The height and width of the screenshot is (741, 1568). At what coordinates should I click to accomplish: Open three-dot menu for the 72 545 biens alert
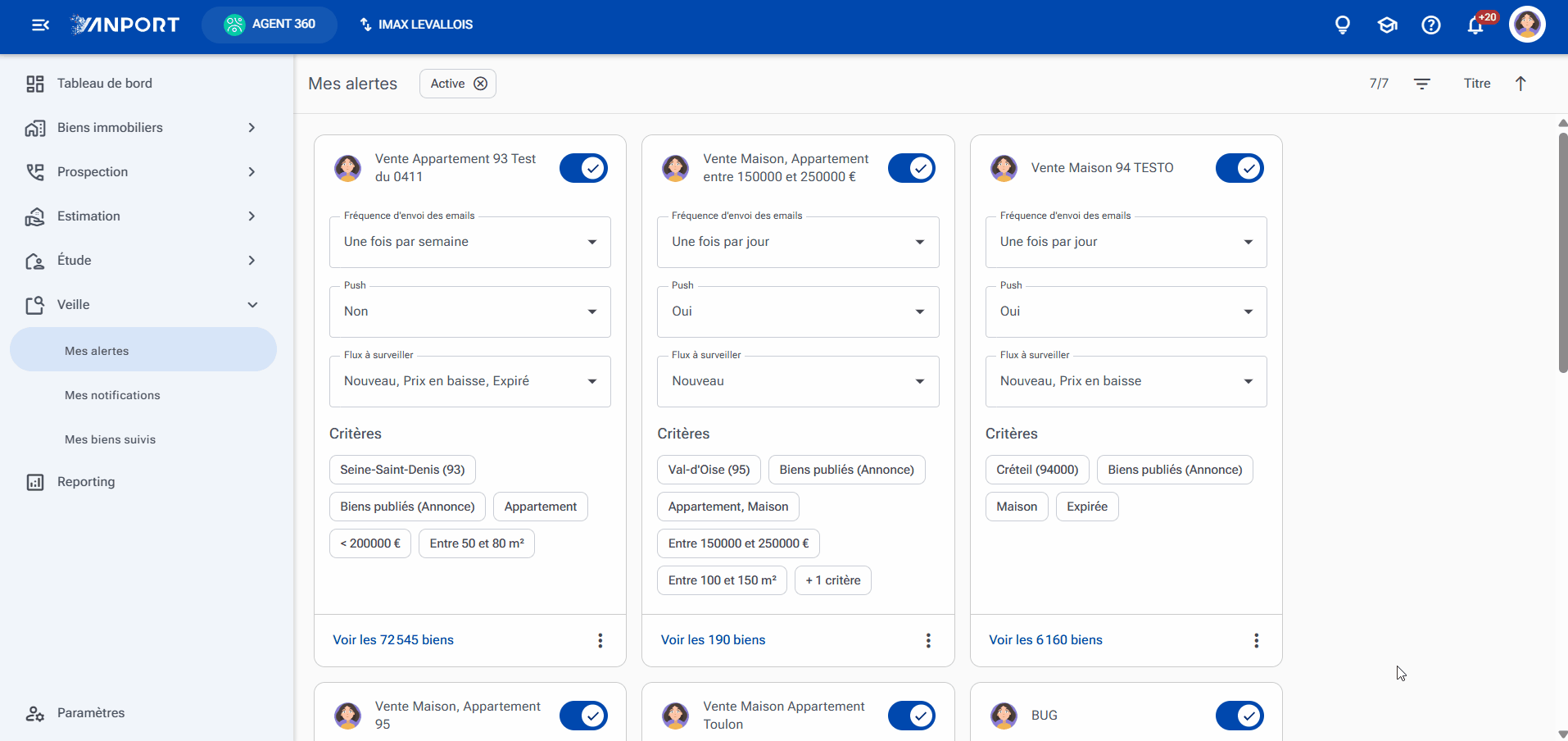[600, 640]
